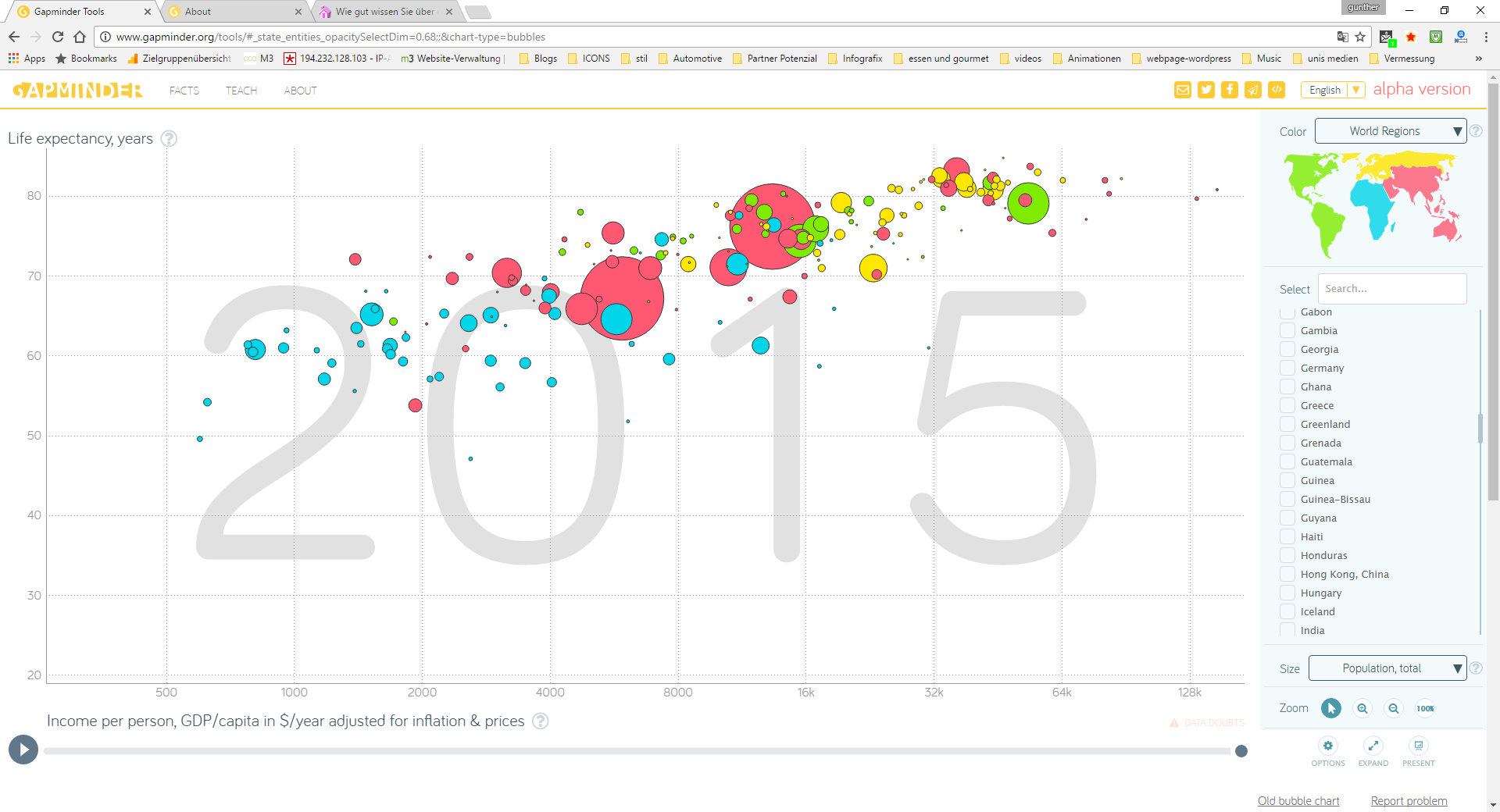Tick the Greece country checkbox

point(1287,406)
